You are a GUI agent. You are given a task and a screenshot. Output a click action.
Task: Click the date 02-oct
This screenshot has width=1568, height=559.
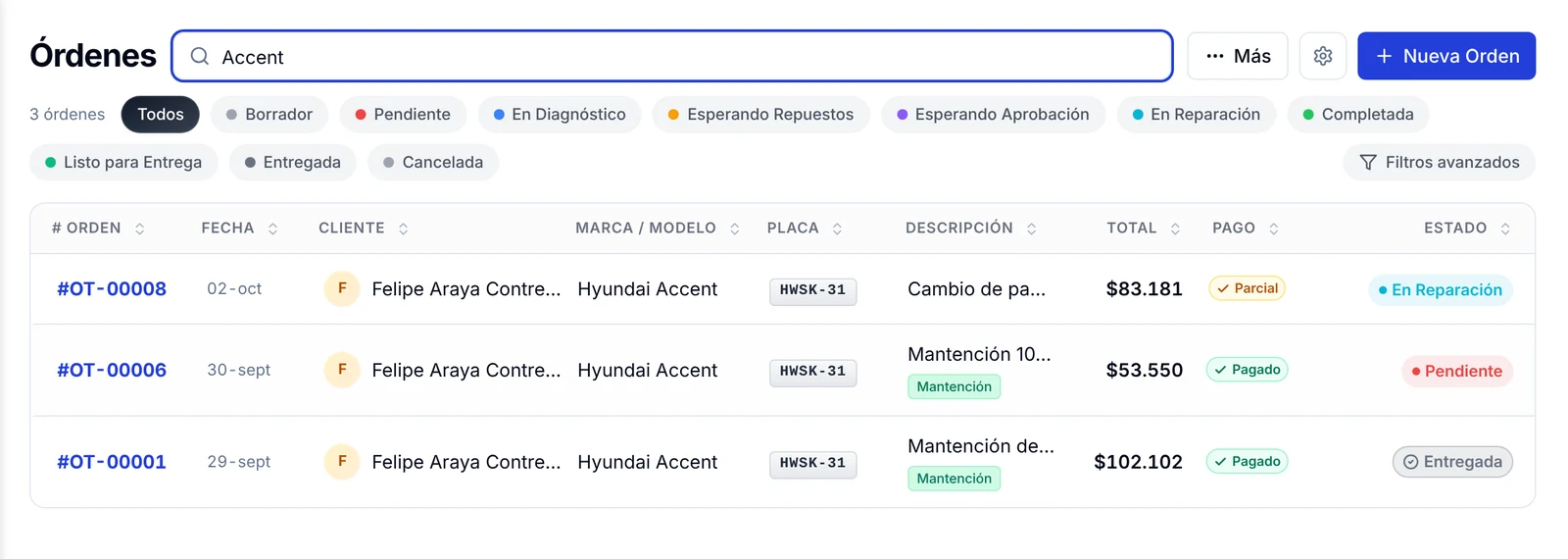click(234, 288)
